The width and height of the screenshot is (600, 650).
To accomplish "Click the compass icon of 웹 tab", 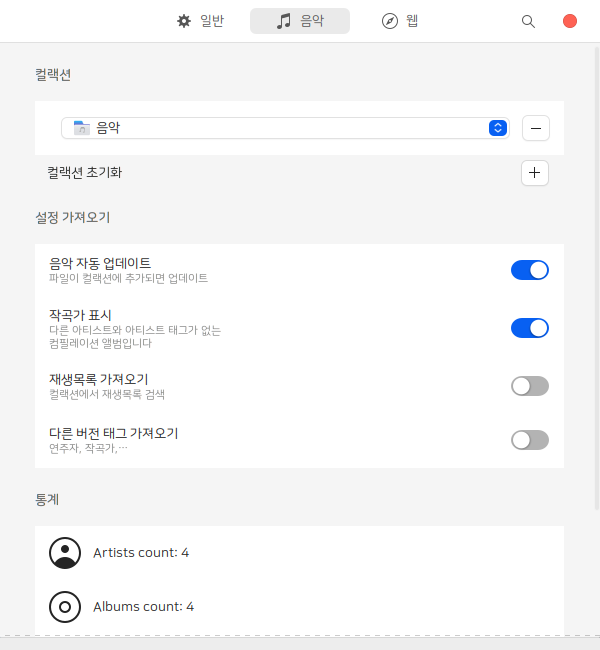I will pos(390,21).
